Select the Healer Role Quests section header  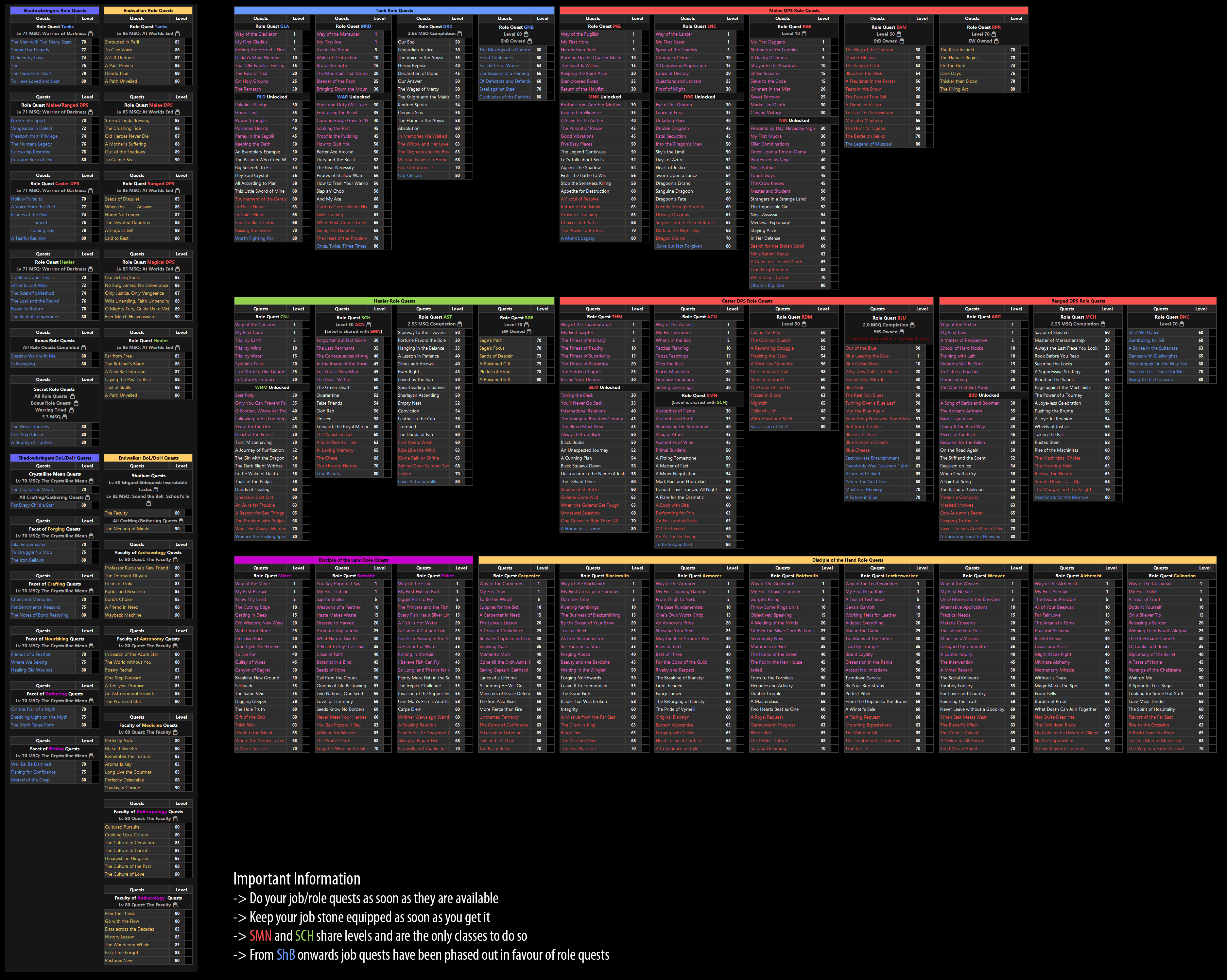tap(394, 301)
